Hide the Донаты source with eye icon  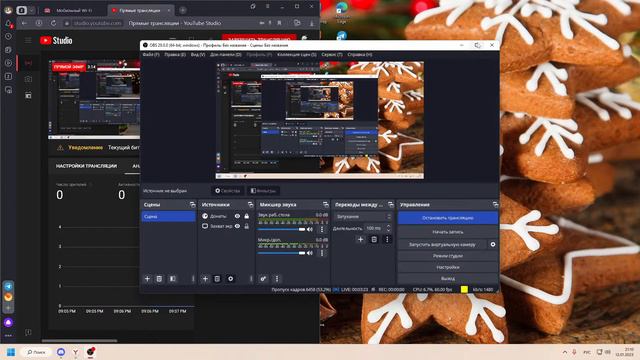(x=237, y=216)
